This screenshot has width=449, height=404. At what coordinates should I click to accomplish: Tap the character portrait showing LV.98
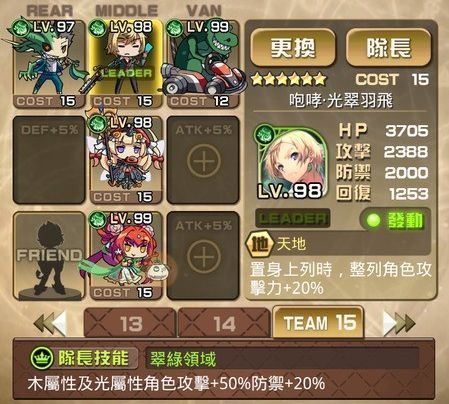pos(290,162)
